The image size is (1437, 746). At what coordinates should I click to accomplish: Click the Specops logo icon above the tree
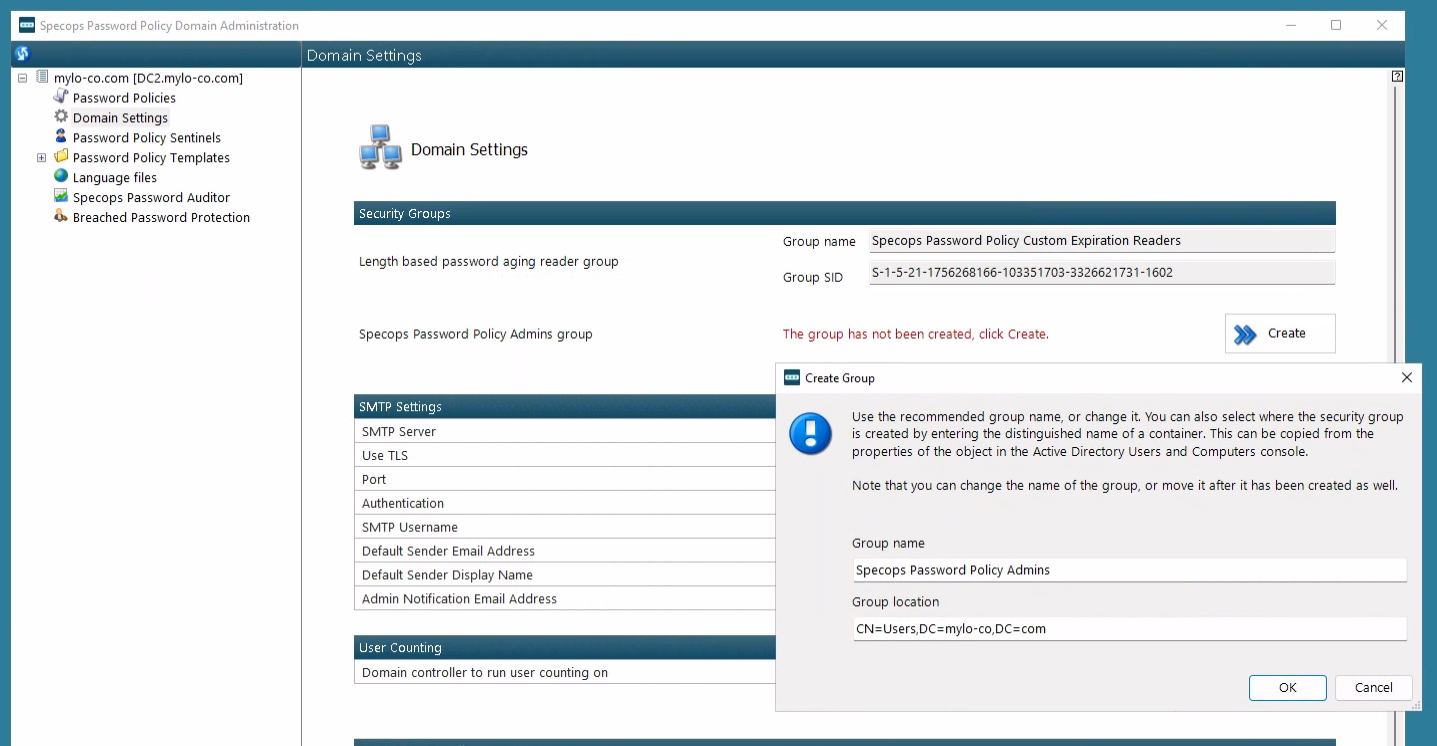(22, 54)
